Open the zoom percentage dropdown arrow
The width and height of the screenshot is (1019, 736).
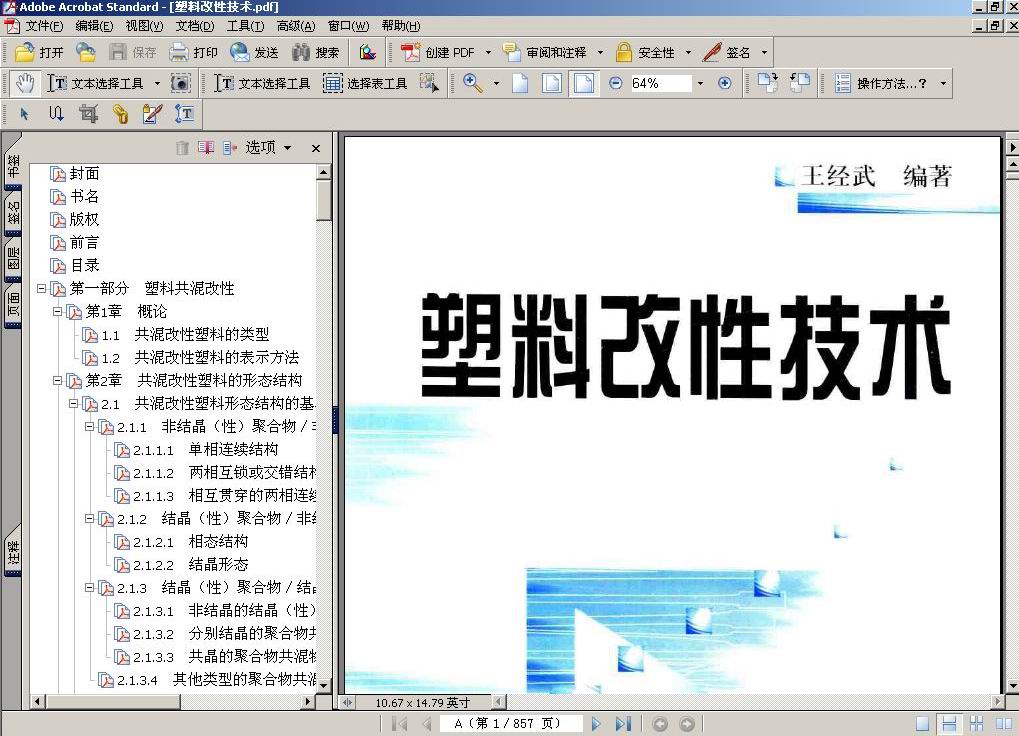(700, 83)
